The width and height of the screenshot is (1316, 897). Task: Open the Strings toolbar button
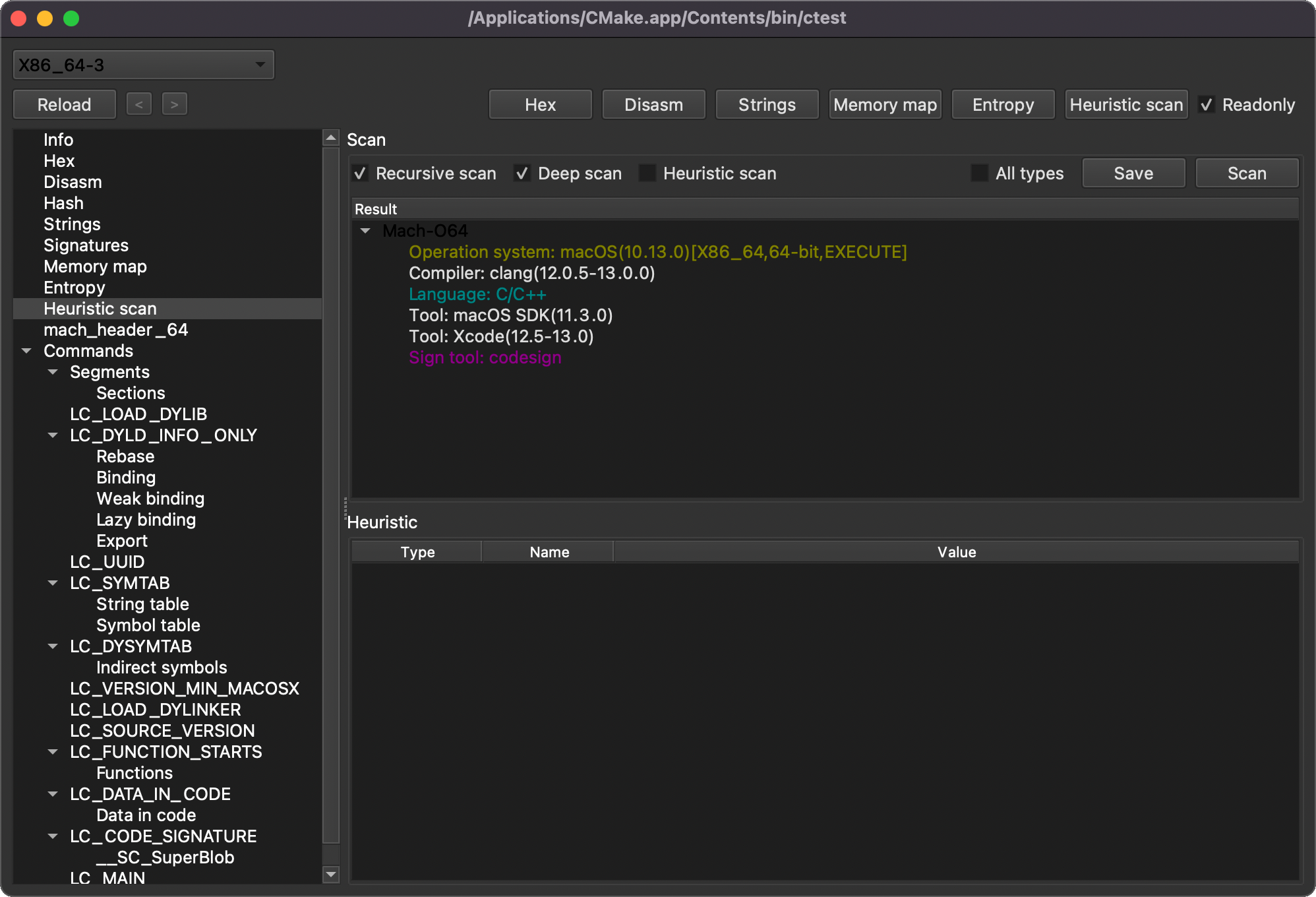pos(767,105)
